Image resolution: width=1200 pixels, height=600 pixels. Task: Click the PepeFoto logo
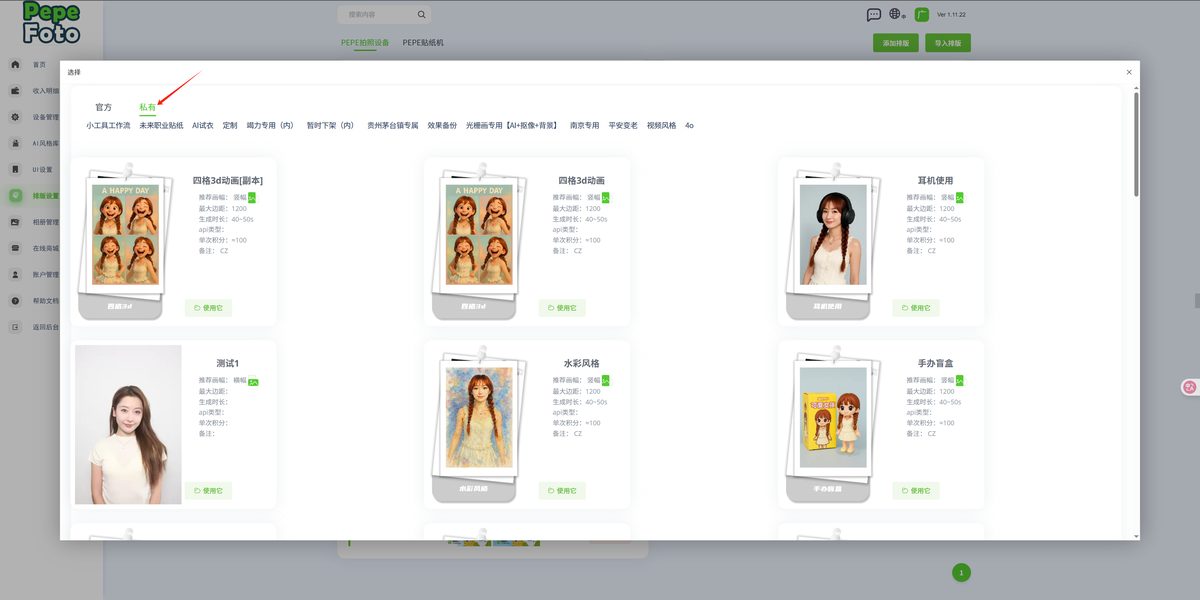51,22
